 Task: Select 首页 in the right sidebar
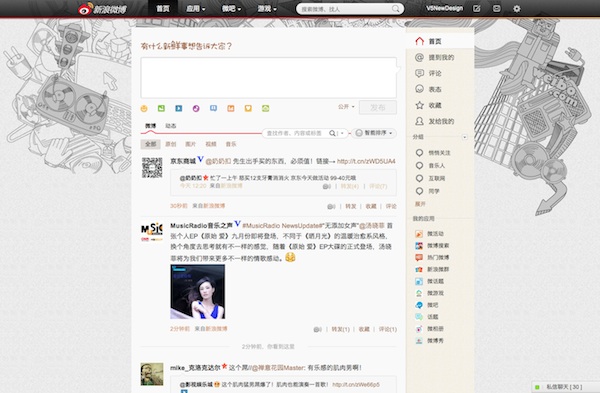point(440,41)
